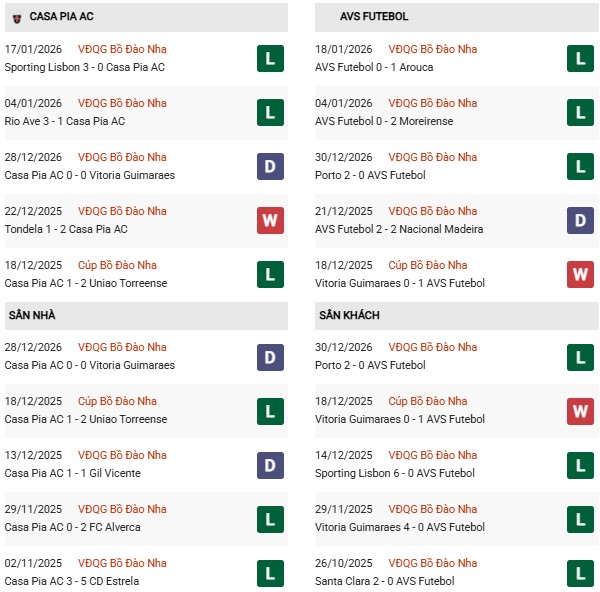Screen dimensions: 600x592
Task: Click the W badge beside the 18/12/2025 AVS cup win in the top list
Action: 581,275
